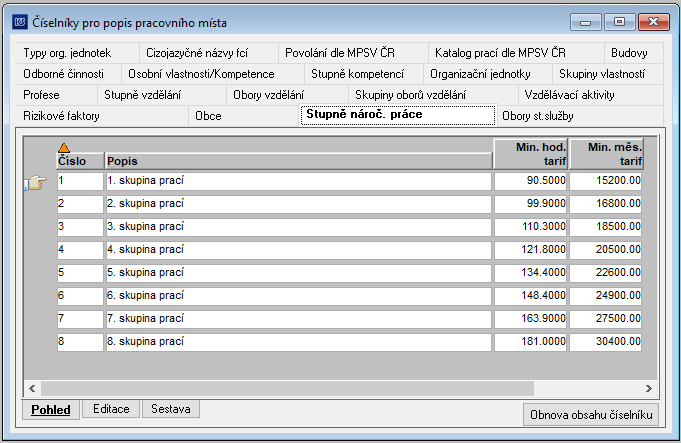The image size is (681, 443).
Task: Click hourly tariff value 110.3000
Action: [x=530, y=227]
